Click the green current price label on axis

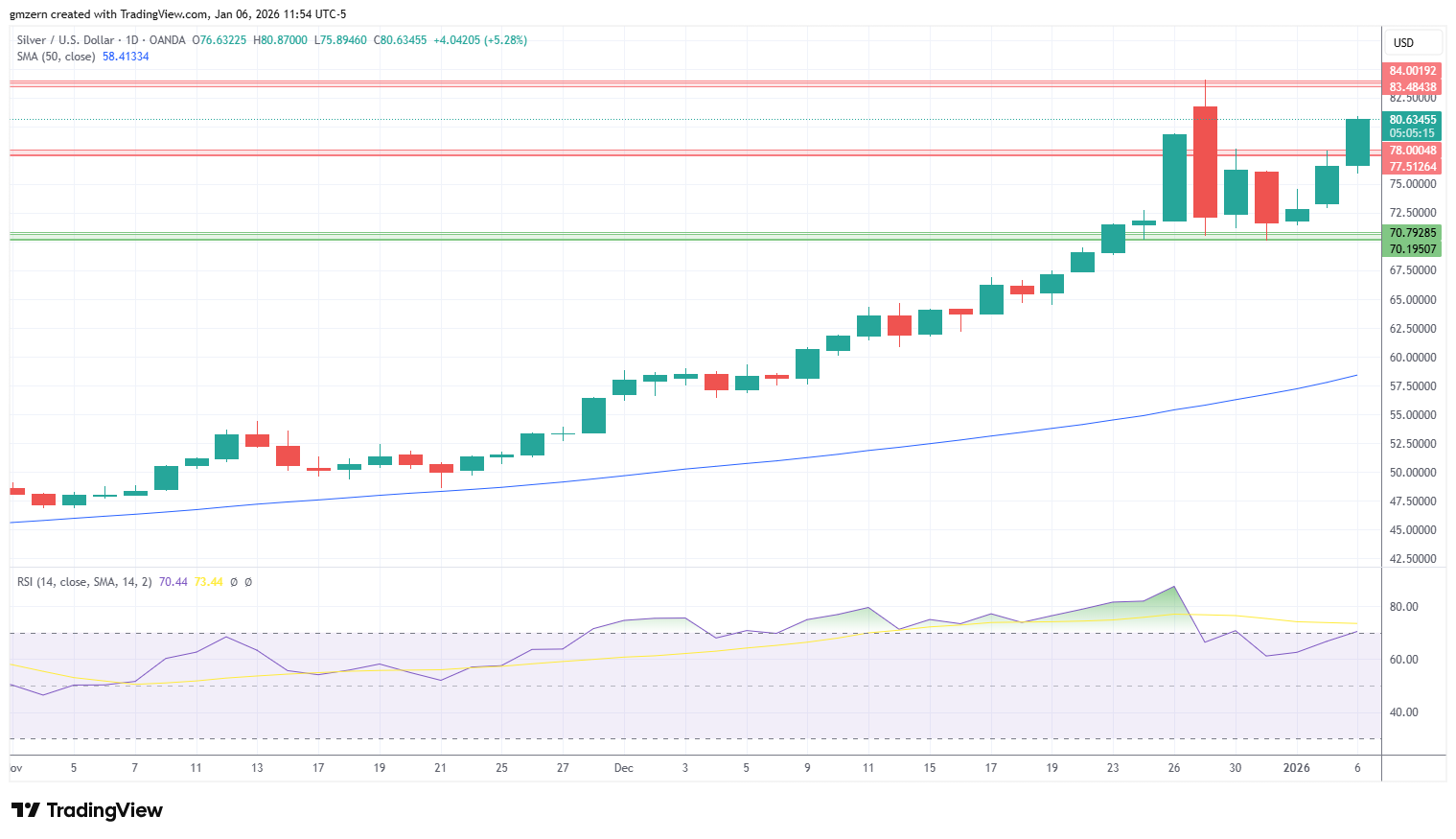[x=1413, y=120]
